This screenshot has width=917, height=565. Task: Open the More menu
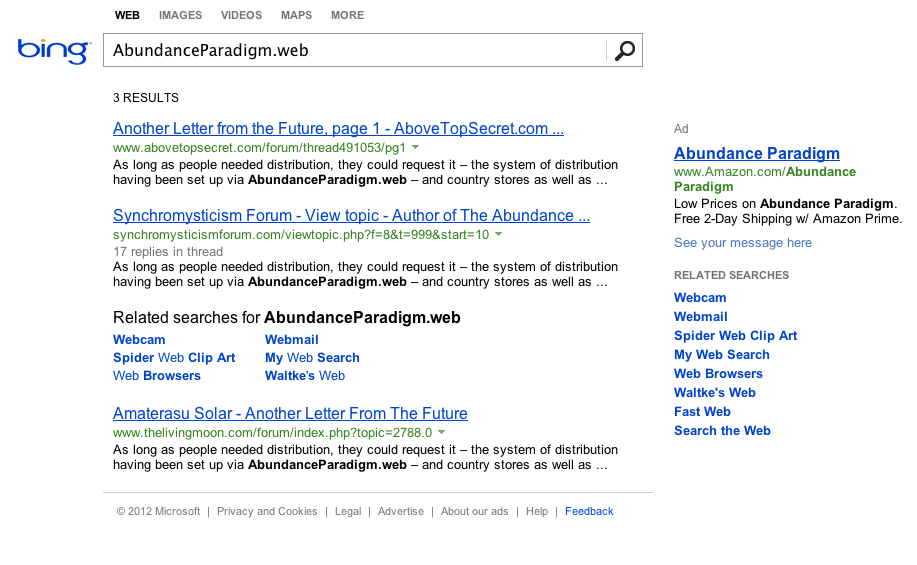pos(347,15)
